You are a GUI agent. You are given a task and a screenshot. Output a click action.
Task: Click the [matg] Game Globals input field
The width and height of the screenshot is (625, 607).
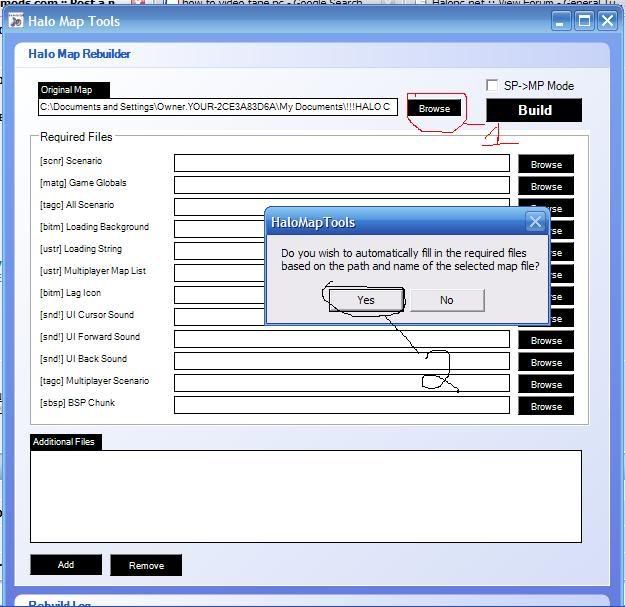tap(342, 185)
